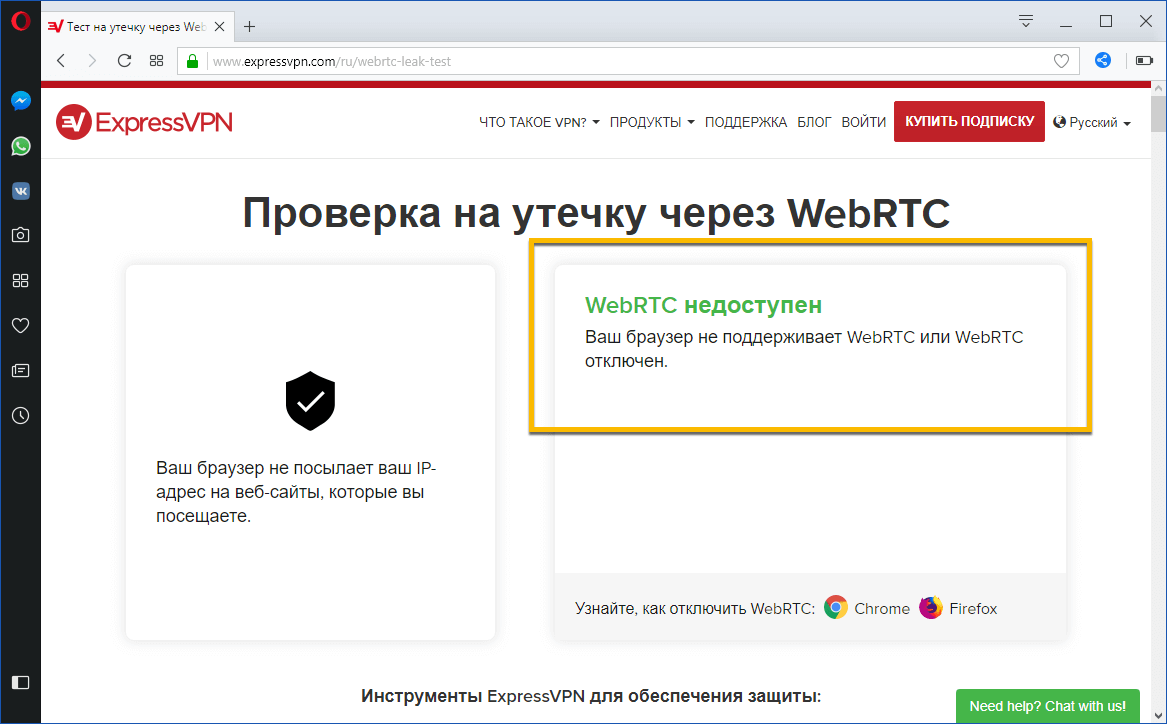1167x724 pixels.
Task: Select the VK messenger sidebar icon
Action: click(20, 190)
